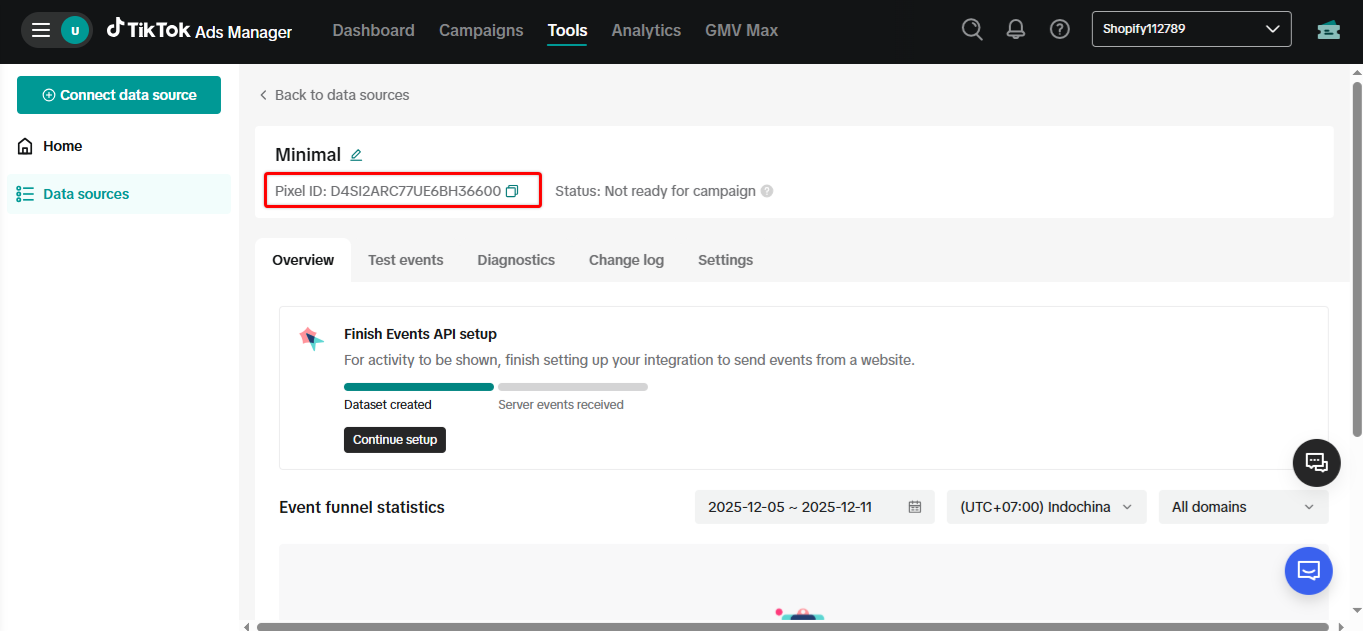The height and width of the screenshot is (631, 1363).
Task: Click the Pixel ID D4SI2ARC77UE6BH36600 text
Action: click(388, 191)
